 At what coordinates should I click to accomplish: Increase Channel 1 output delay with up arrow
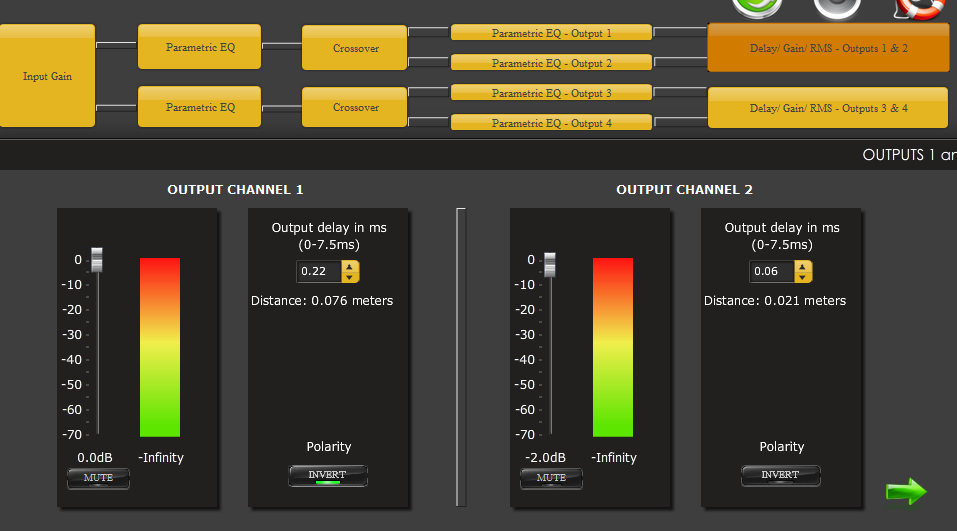pyautogui.click(x=350, y=267)
